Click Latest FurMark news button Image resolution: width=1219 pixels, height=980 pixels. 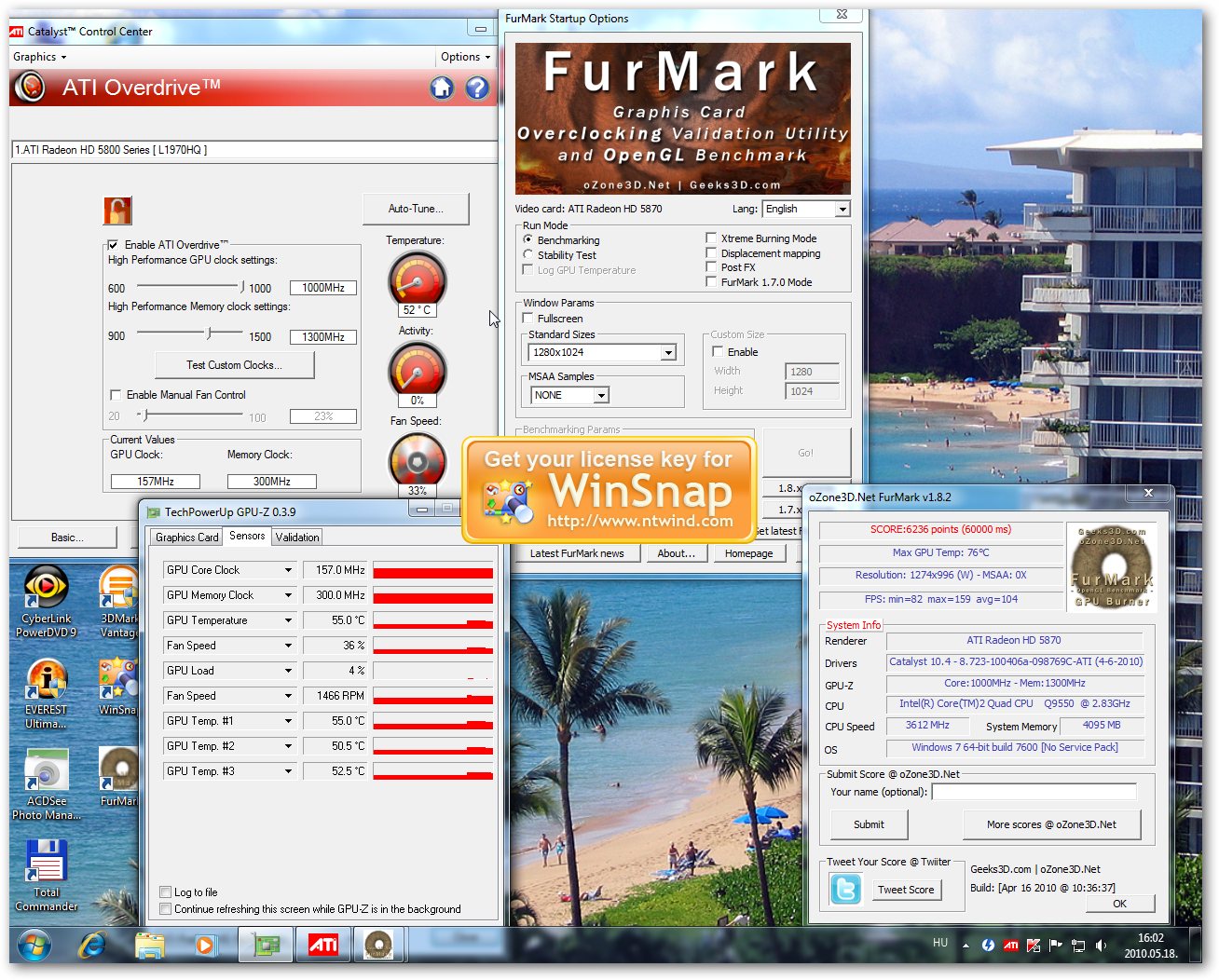577,553
